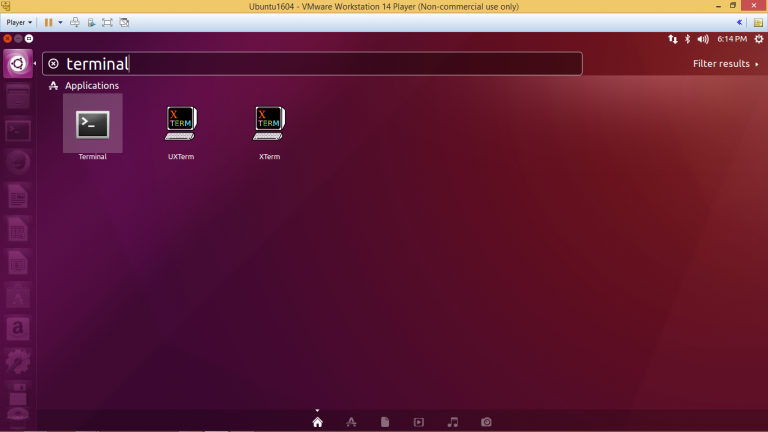768x432 pixels.
Task: Open Files from the Unity launcher
Action: coord(18,97)
